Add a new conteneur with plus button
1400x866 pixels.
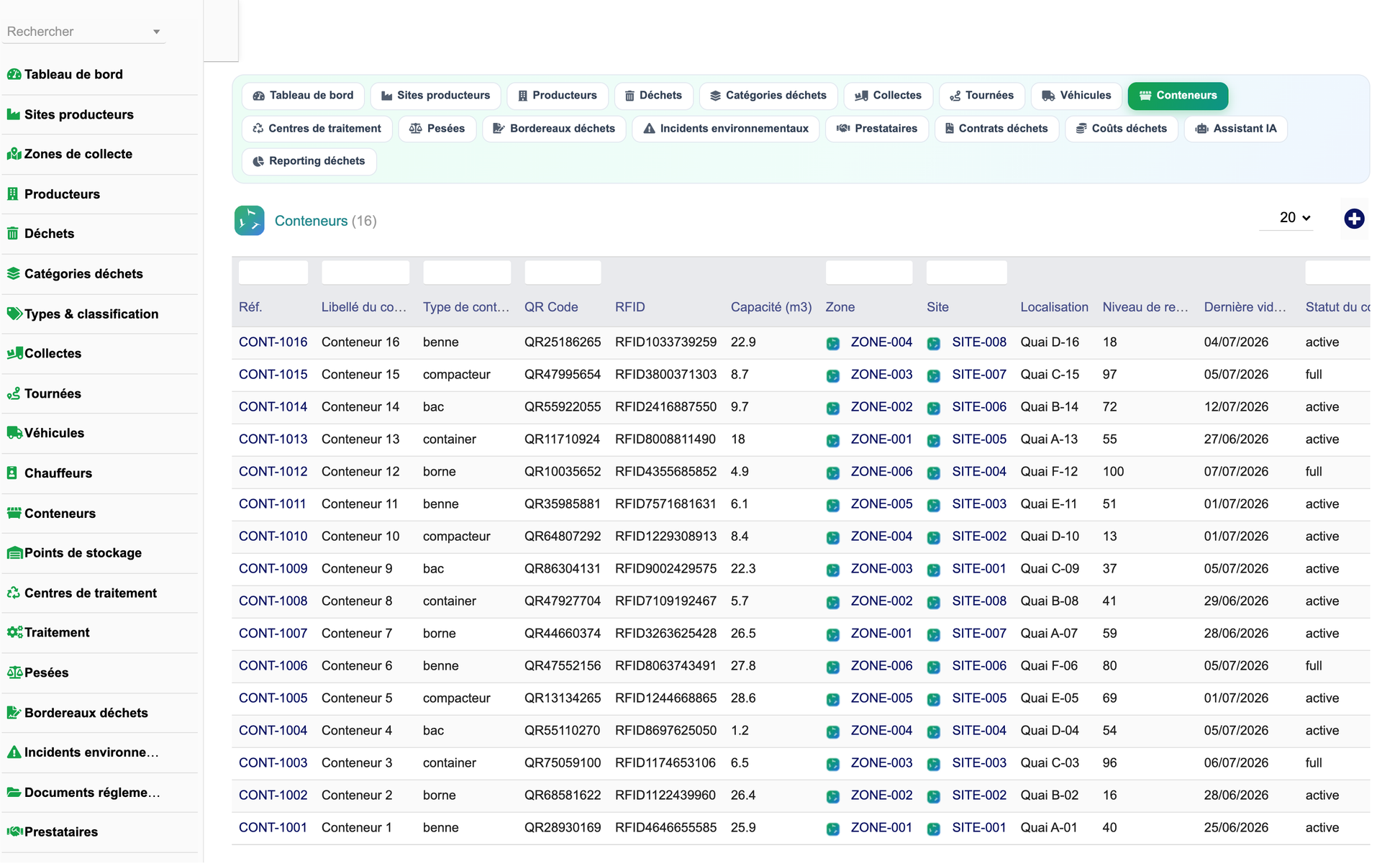[1354, 219]
